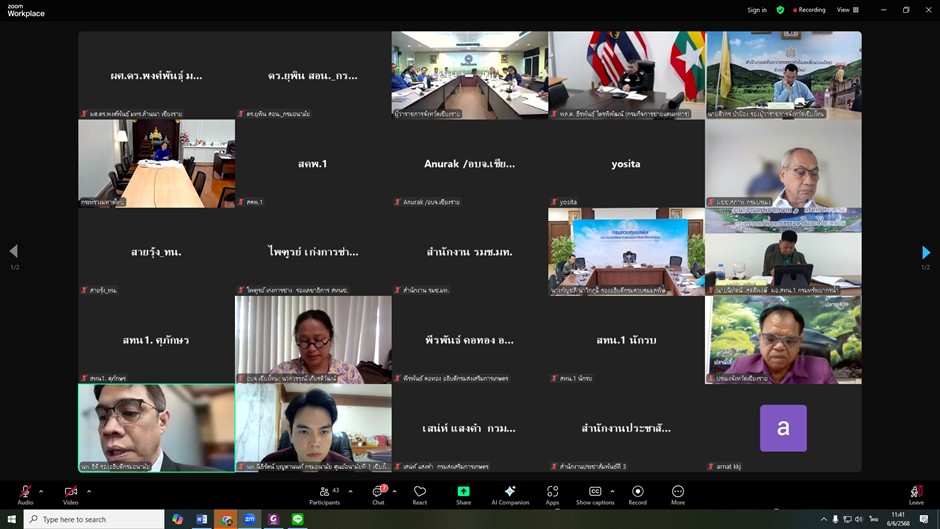Select the young man in dark shirt video tile
Image resolution: width=940 pixels, height=529 pixels.
[x=313, y=428]
